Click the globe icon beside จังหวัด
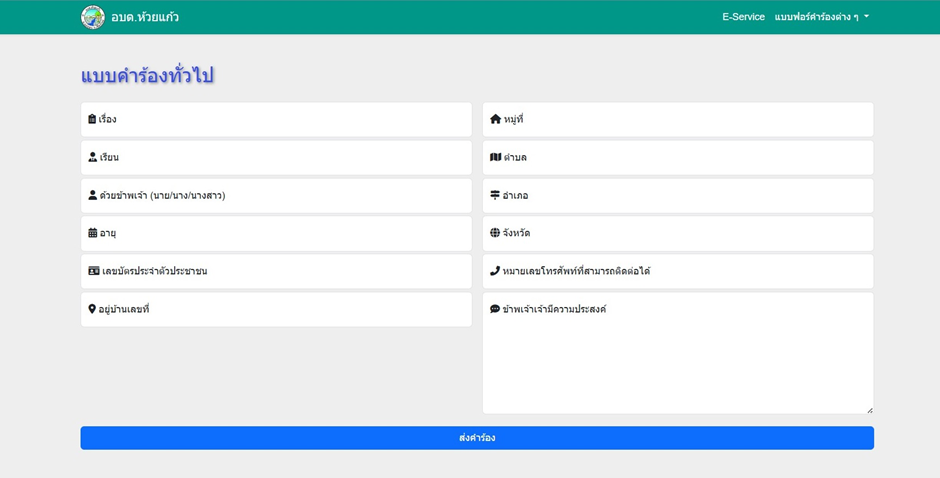This screenshot has height=478, width=940. pos(495,233)
